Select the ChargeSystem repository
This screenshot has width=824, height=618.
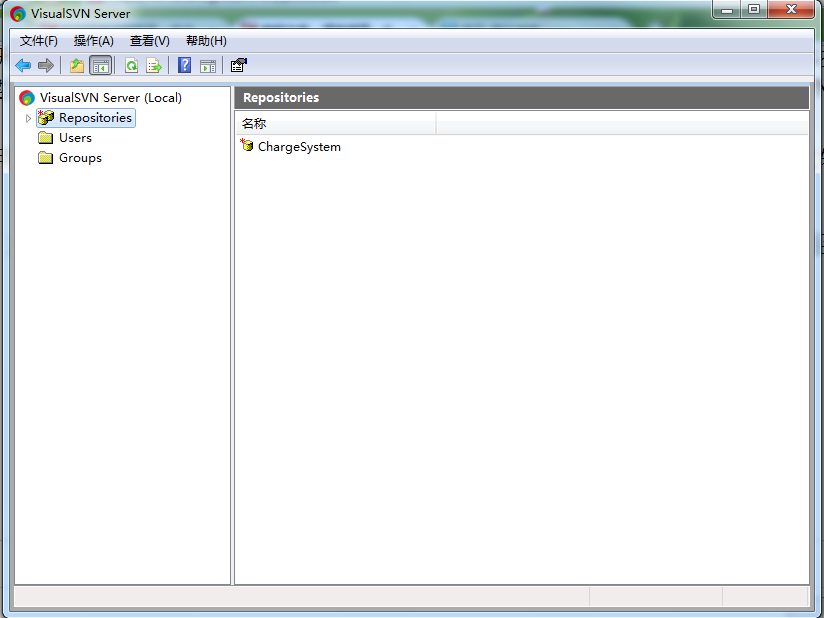(299, 147)
